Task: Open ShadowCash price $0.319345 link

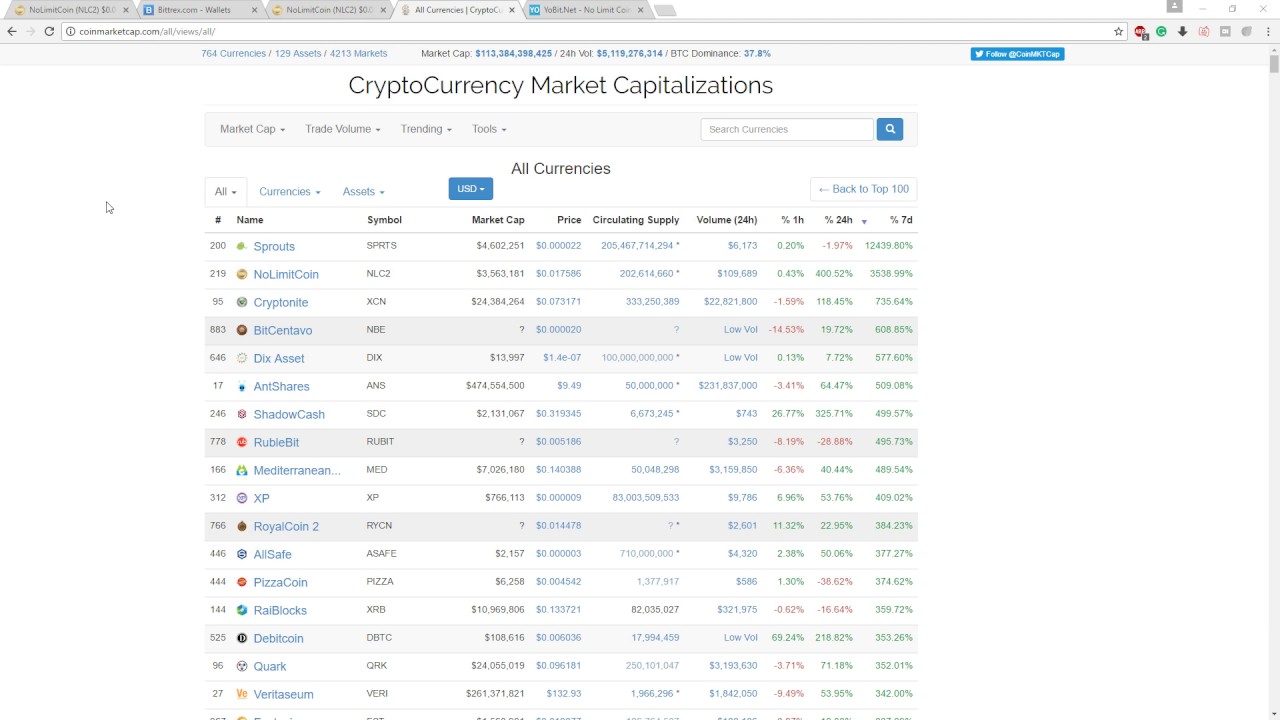Action: (558, 414)
